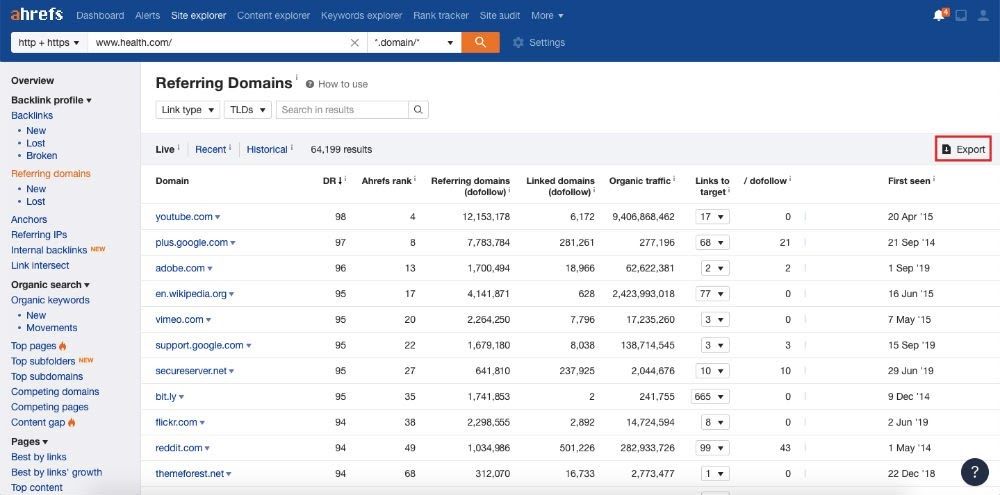1000x495 pixels.
Task: Click the help question mark bubble
Action: click(x=974, y=472)
